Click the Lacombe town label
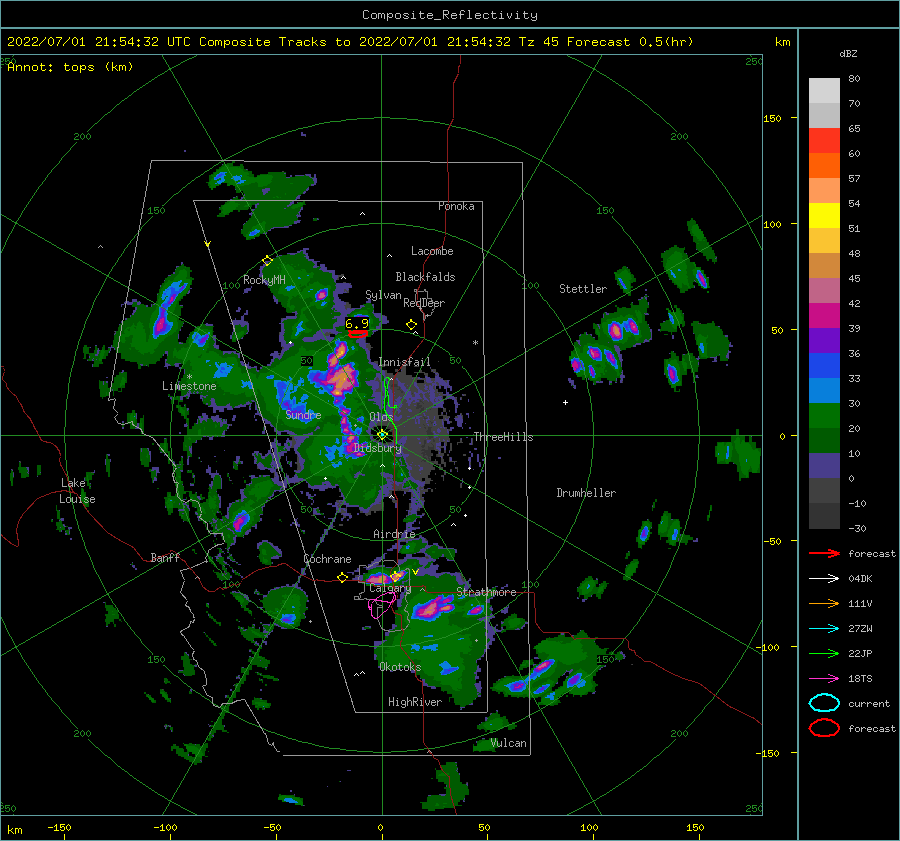900x841 pixels. point(432,251)
